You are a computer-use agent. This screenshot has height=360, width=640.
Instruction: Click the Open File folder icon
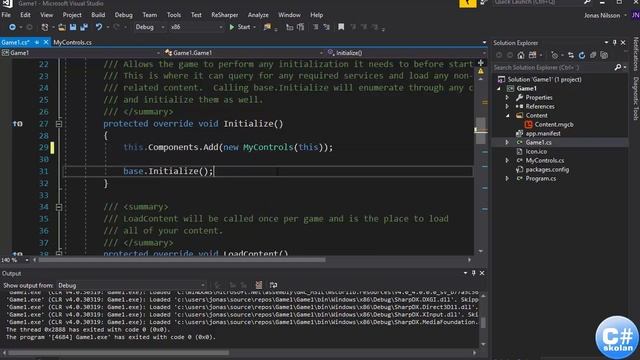tap(62, 27)
